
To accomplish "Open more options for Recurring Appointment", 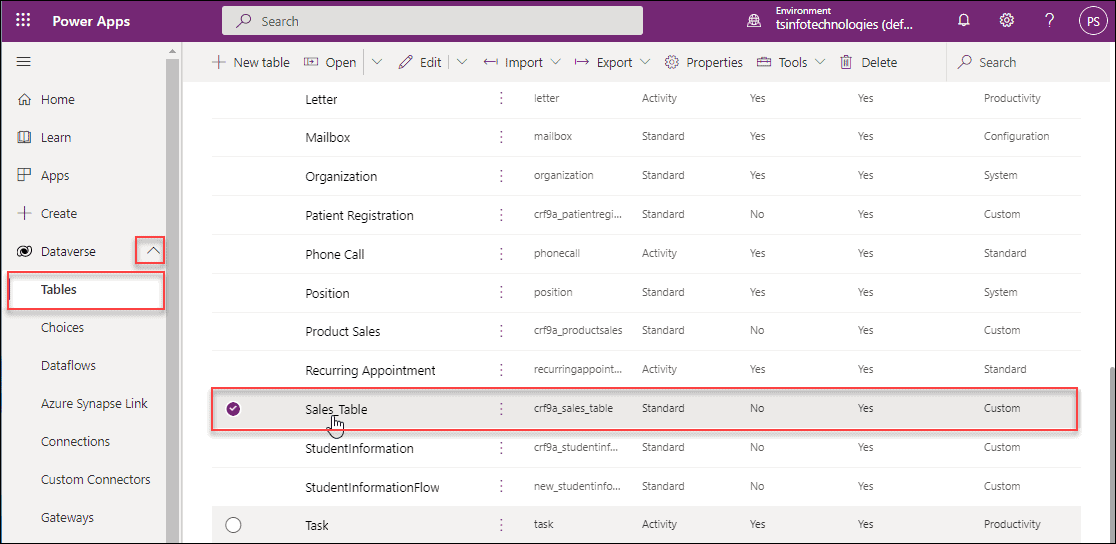I will [502, 370].
